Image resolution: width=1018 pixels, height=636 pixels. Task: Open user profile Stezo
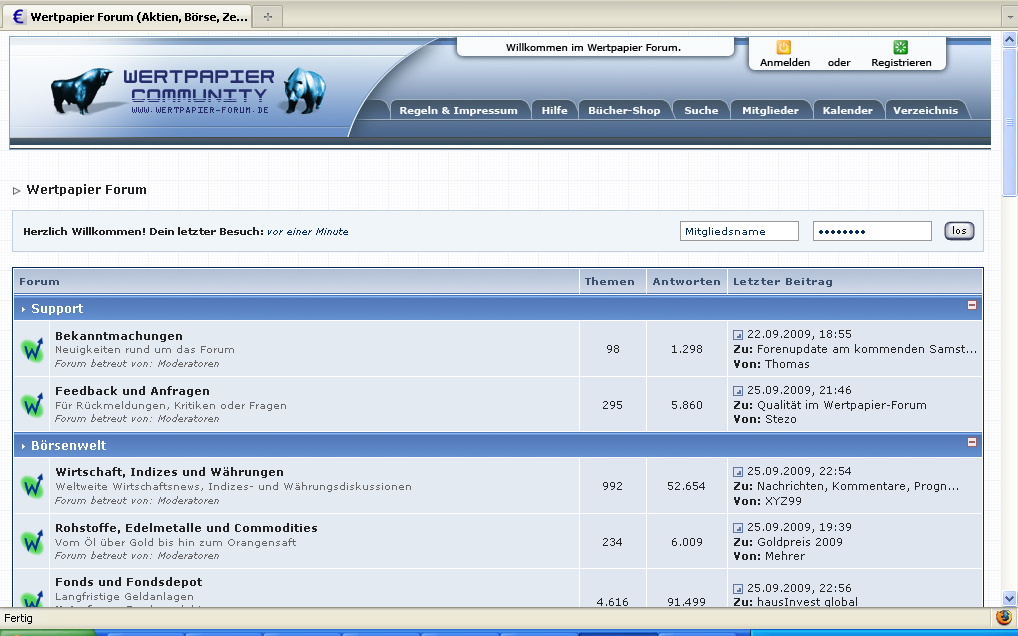click(x=780, y=419)
